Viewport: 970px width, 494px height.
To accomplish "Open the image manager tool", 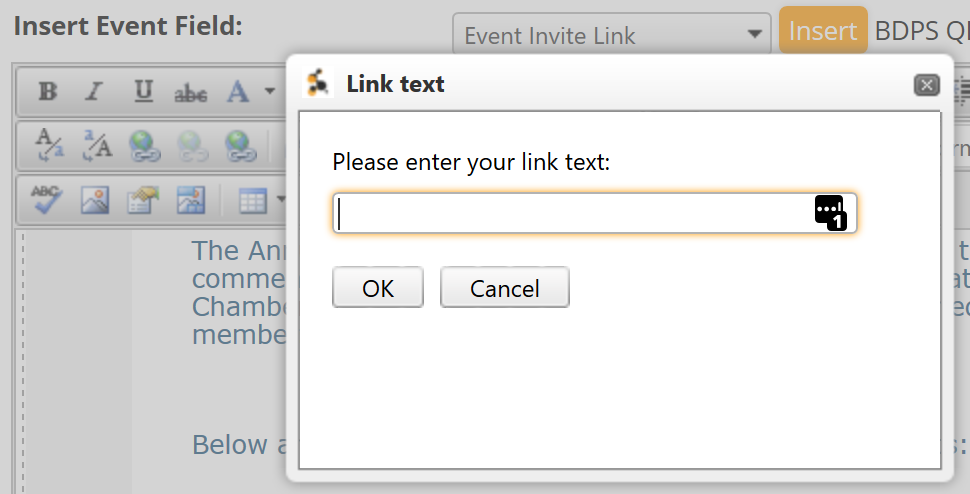I will [95, 200].
